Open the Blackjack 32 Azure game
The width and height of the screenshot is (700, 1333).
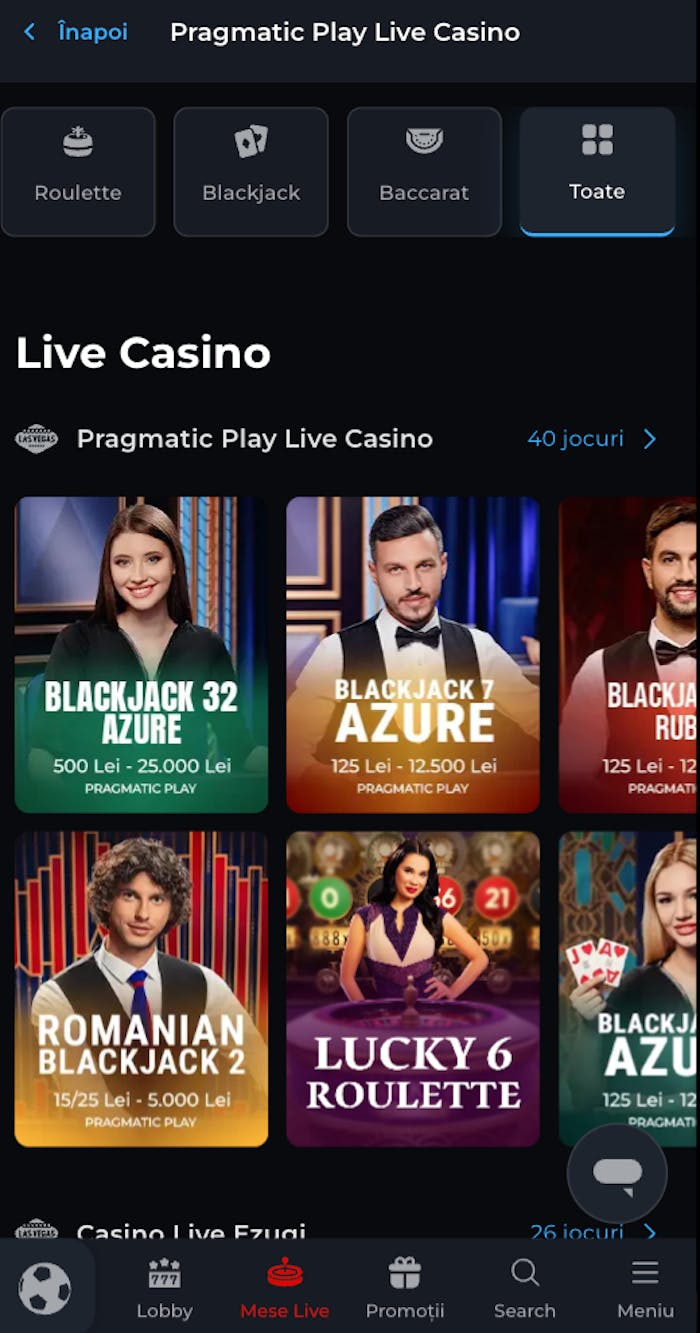point(141,655)
